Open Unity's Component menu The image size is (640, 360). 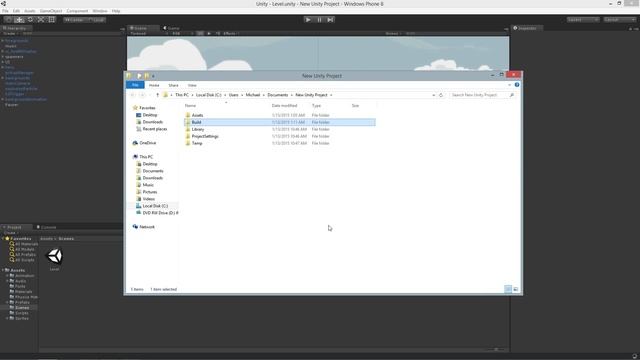point(77,11)
